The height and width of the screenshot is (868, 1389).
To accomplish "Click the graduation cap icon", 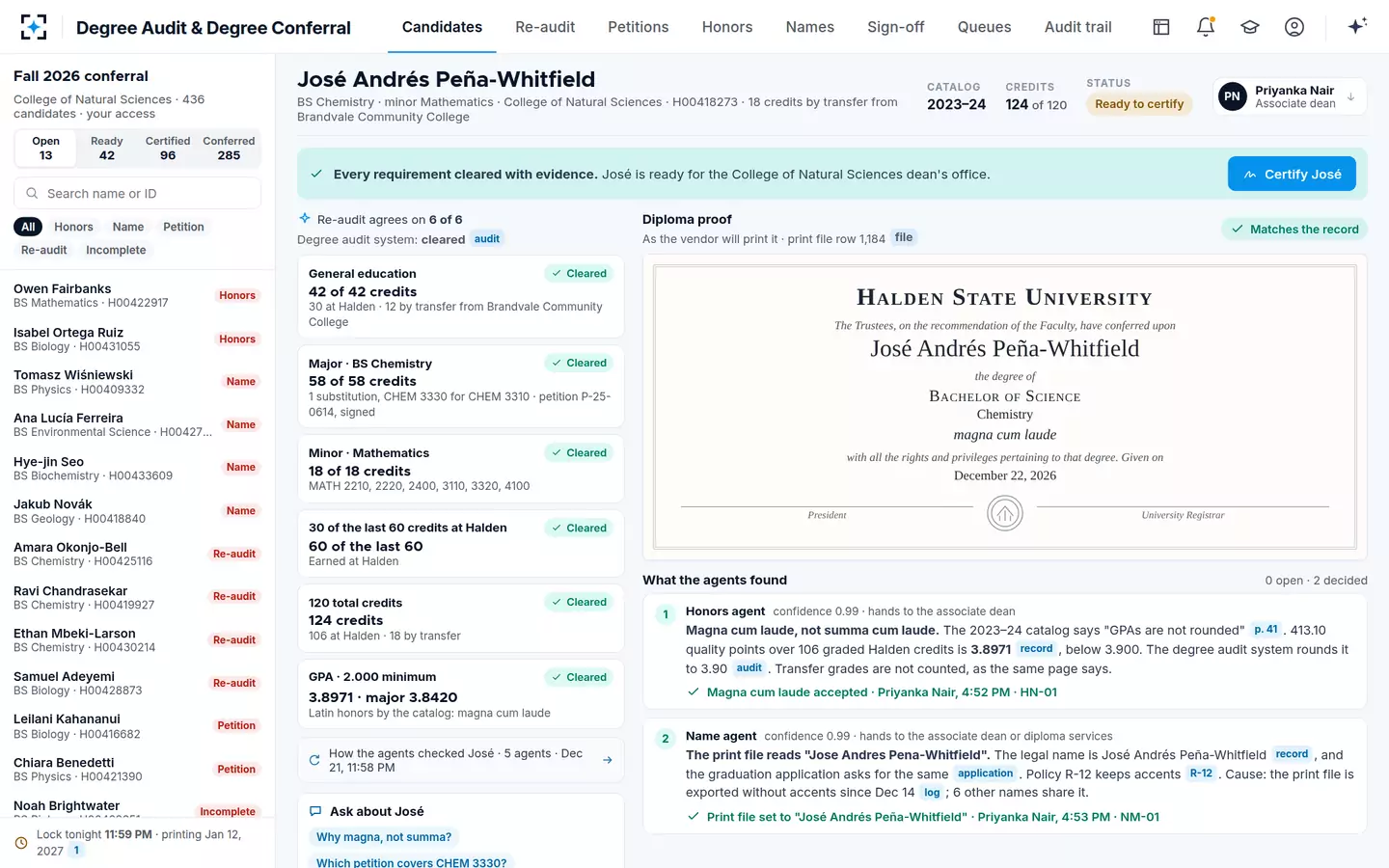I will tap(1250, 27).
